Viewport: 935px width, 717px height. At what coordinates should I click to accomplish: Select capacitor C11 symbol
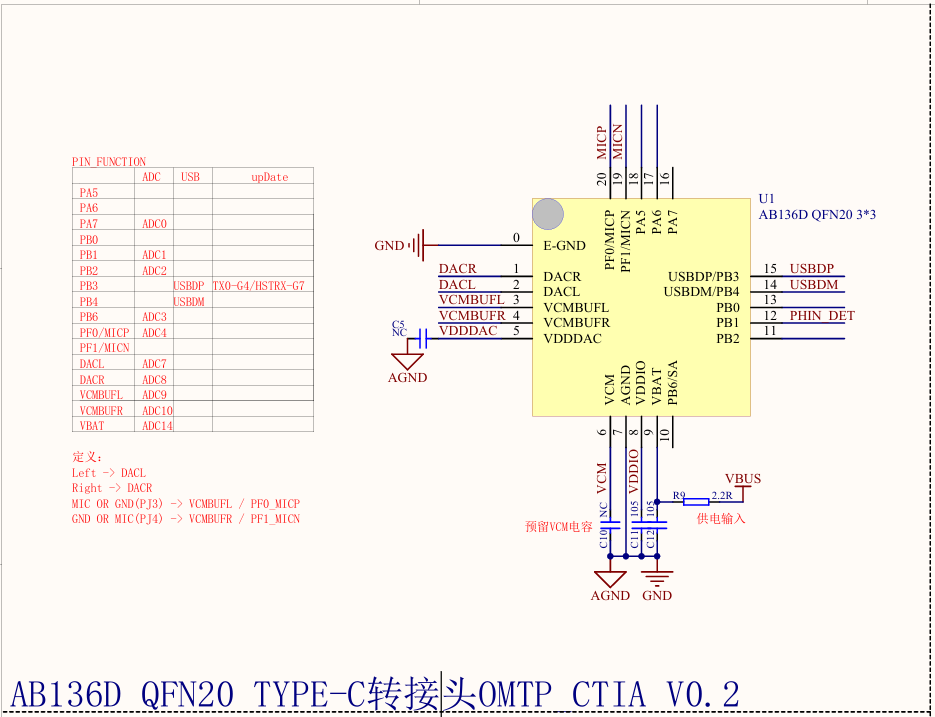[x=641, y=526]
